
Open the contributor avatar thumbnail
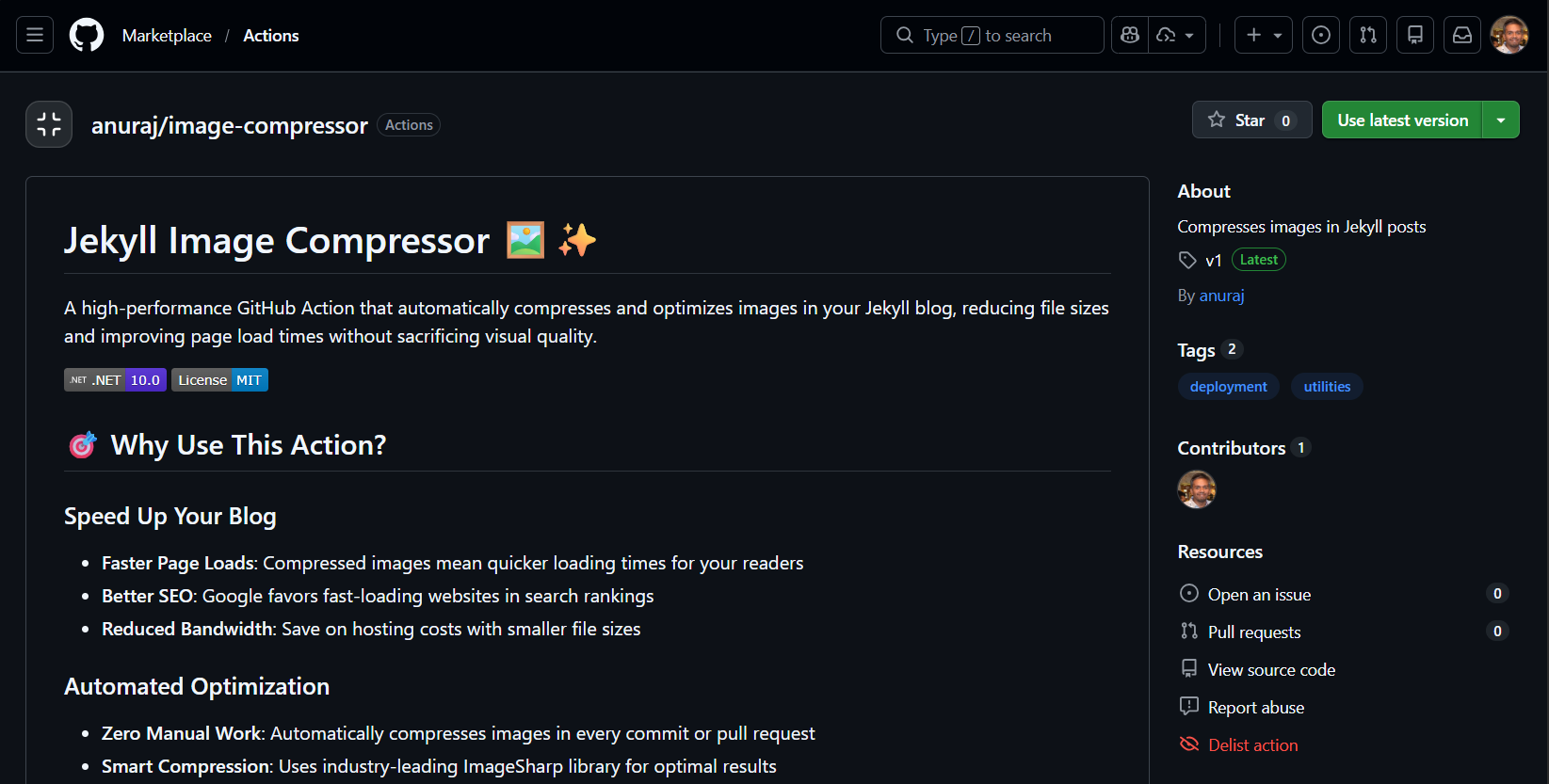point(1197,489)
